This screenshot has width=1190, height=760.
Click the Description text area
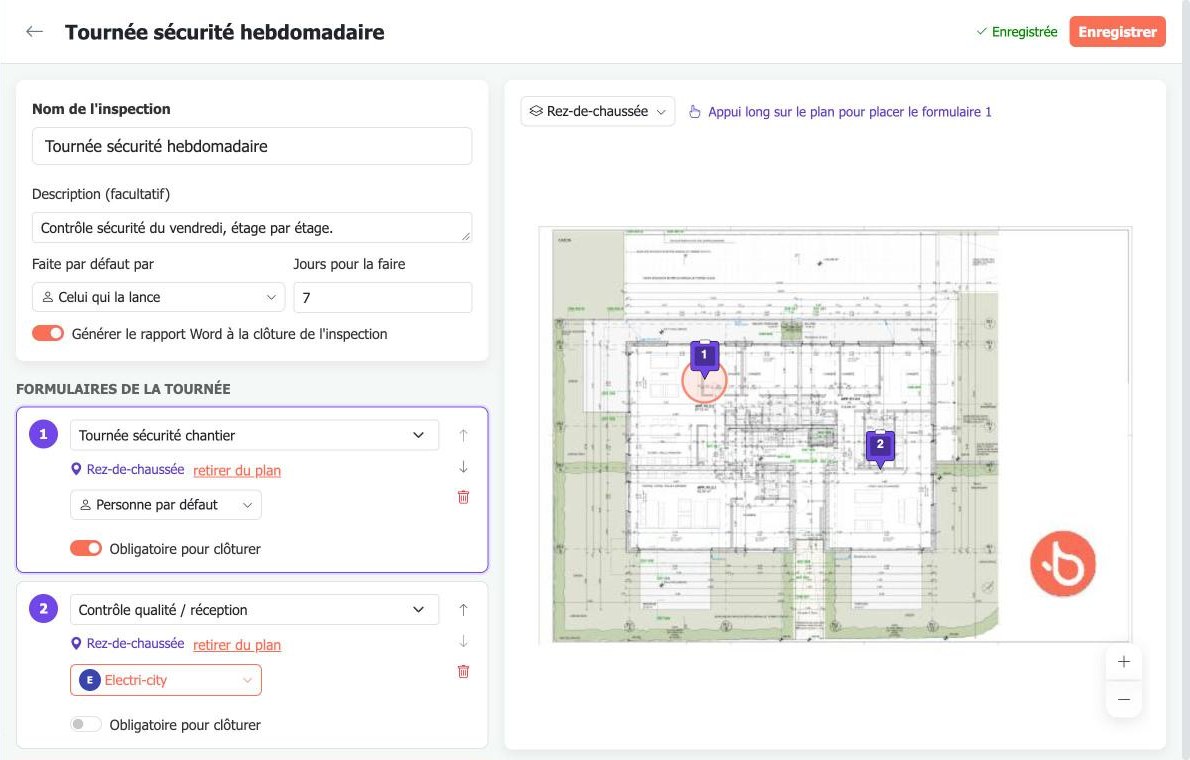(x=252, y=228)
